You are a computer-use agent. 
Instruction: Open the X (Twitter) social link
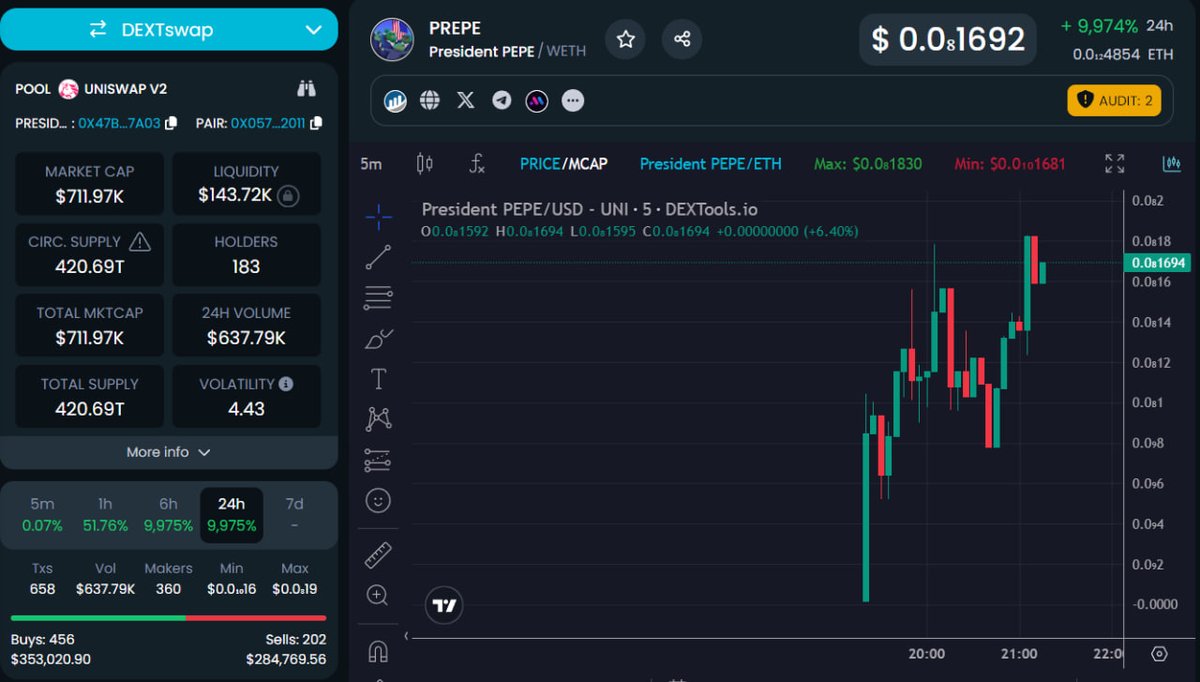[x=465, y=100]
